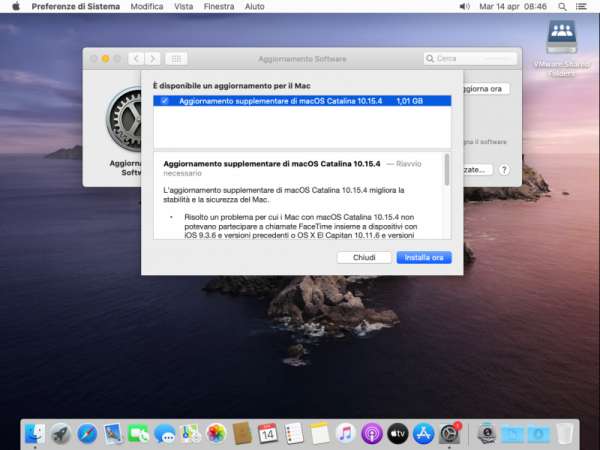
Task: Launch Launchpad from the Dock
Action: click(x=61, y=434)
